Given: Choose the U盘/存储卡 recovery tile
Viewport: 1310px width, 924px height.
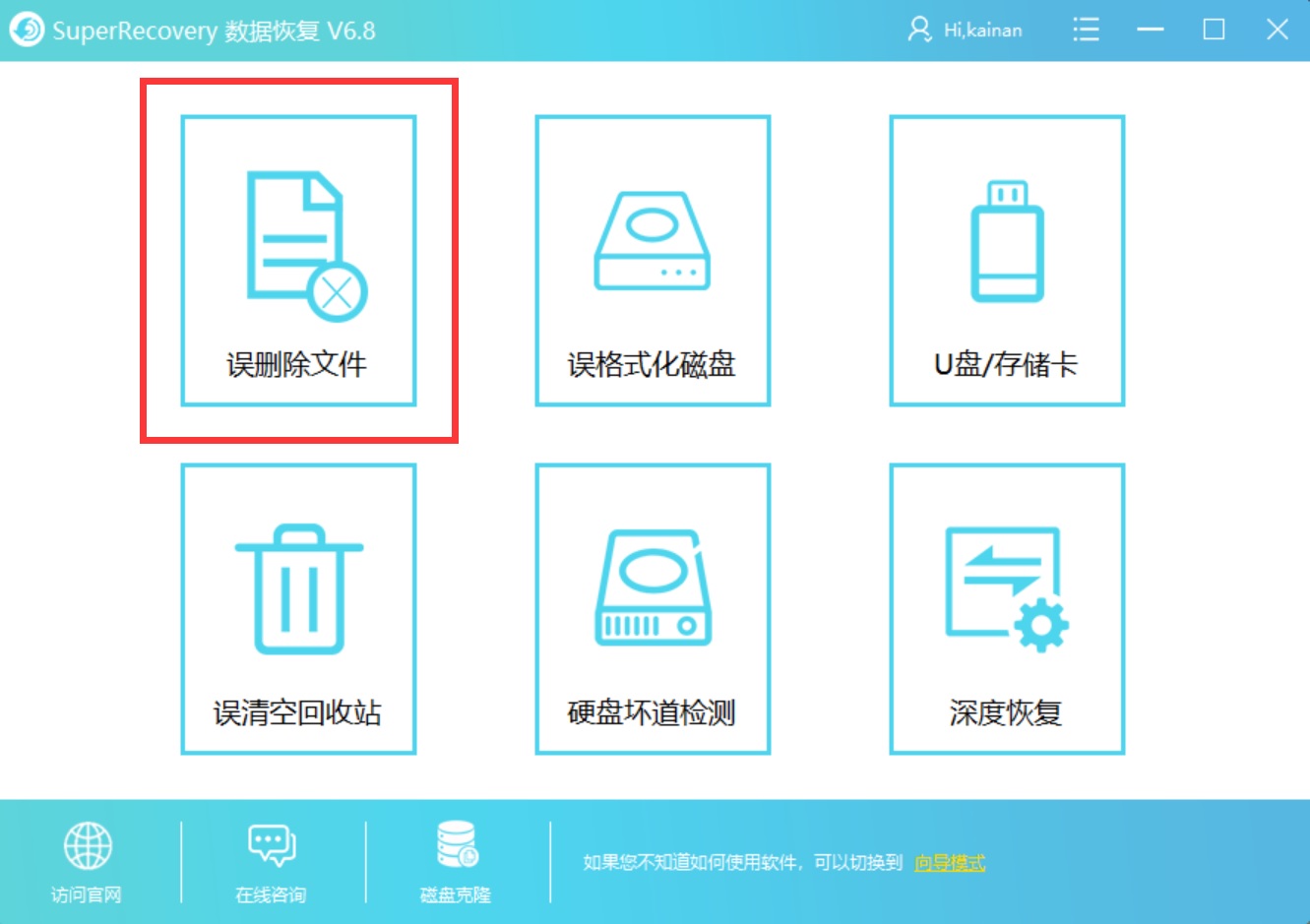Looking at the screenshot, I should point(1007,261).
